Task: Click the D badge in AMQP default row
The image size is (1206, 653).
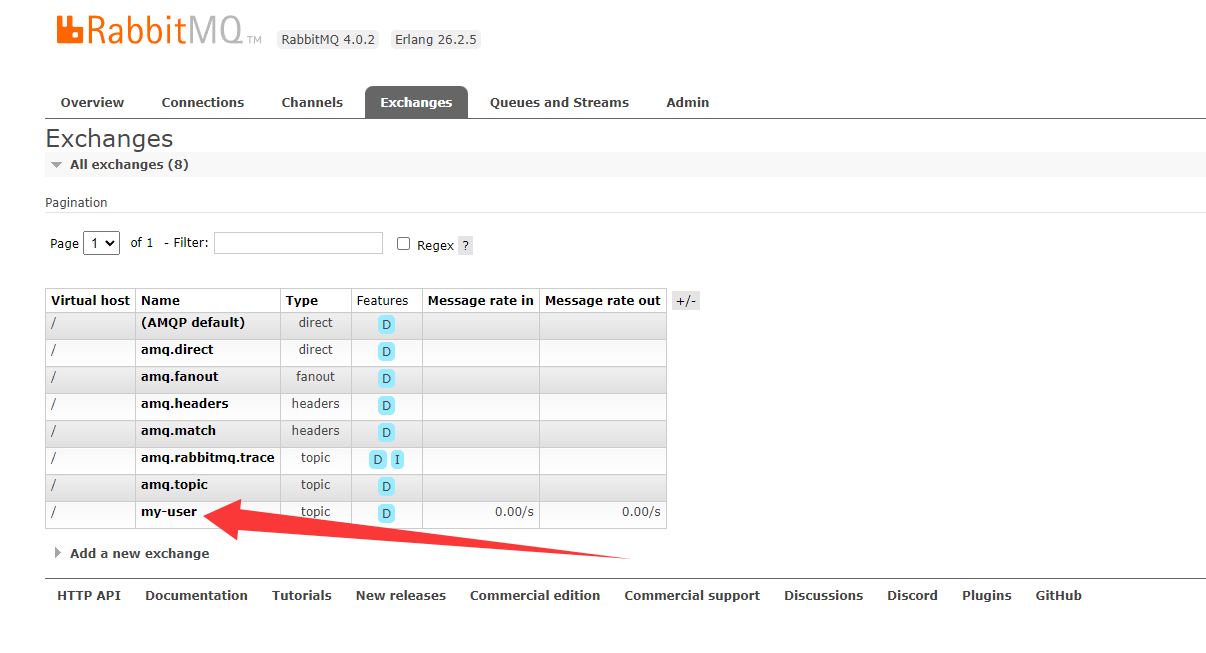Action: [386, 324]
